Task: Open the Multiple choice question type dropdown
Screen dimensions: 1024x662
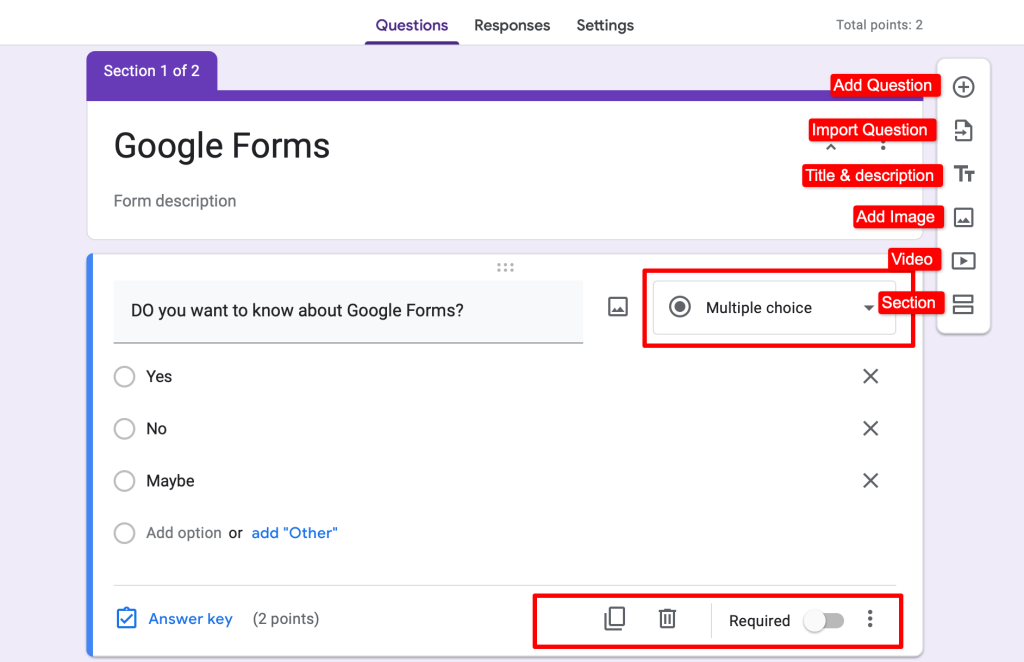Action: click(773, 307)
